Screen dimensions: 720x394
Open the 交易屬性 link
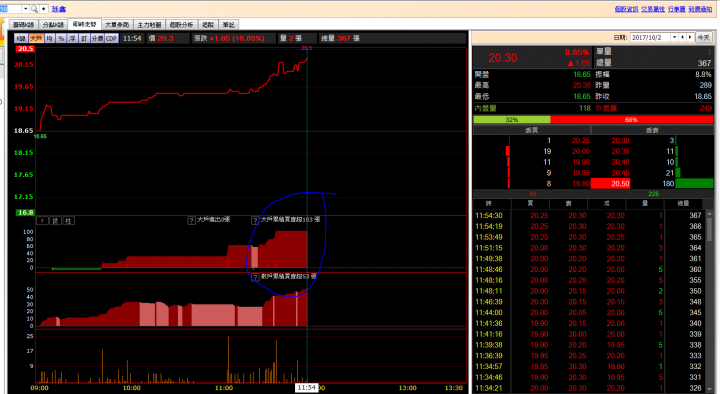(x=653, y=9)
